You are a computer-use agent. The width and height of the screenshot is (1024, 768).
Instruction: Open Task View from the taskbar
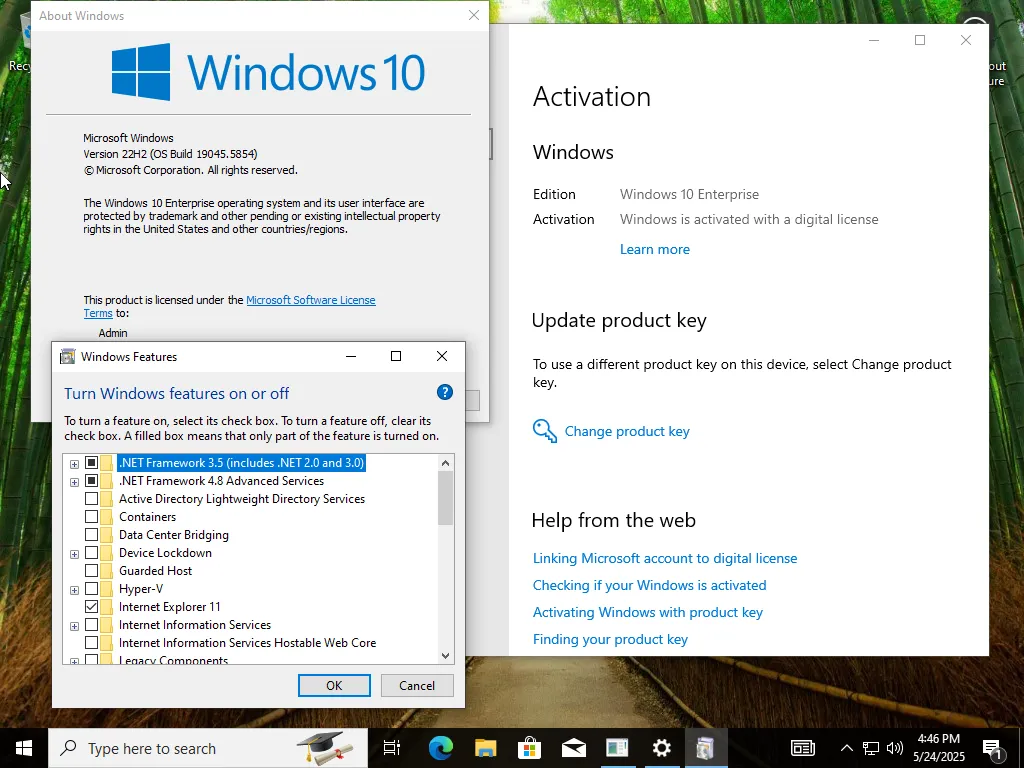coord(392,748)
